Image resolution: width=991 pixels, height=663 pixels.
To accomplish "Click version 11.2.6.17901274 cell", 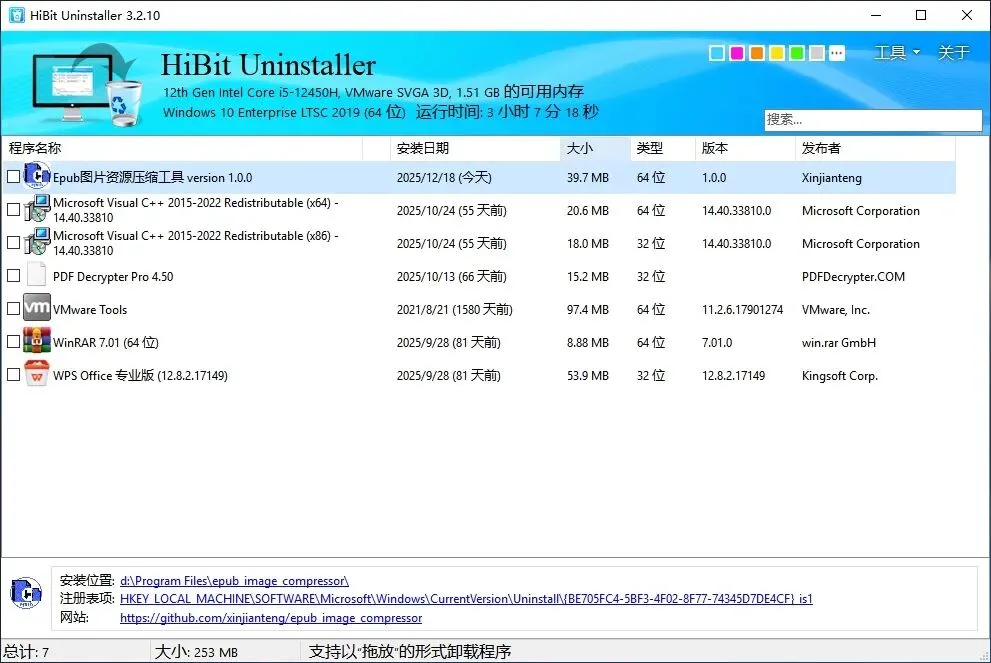I will pyautogui.click(x=743, y=310).
